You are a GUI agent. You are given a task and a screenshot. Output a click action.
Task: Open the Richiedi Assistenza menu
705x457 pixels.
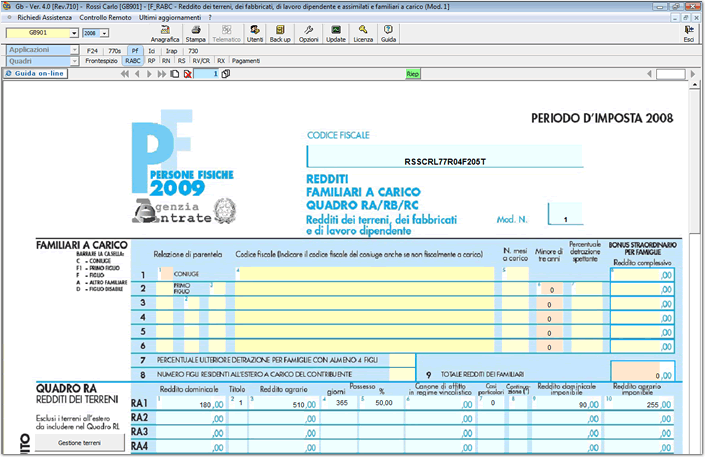click(x=43, y=18)
